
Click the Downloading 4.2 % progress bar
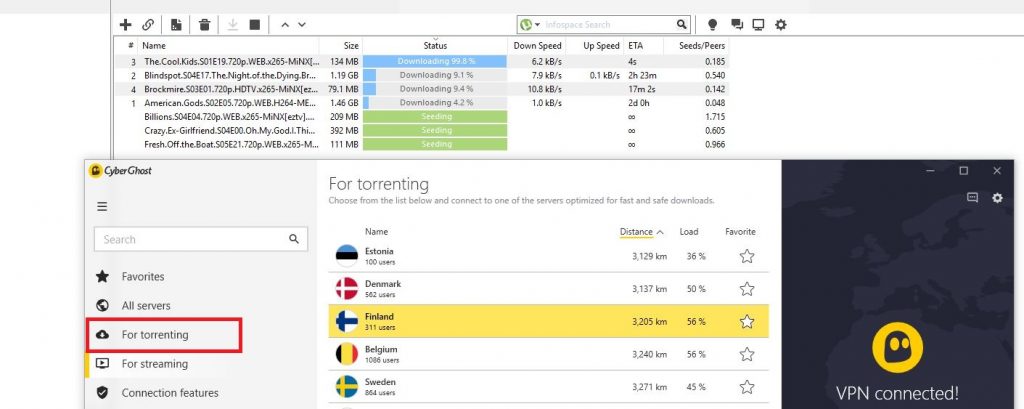pos(435,103)
